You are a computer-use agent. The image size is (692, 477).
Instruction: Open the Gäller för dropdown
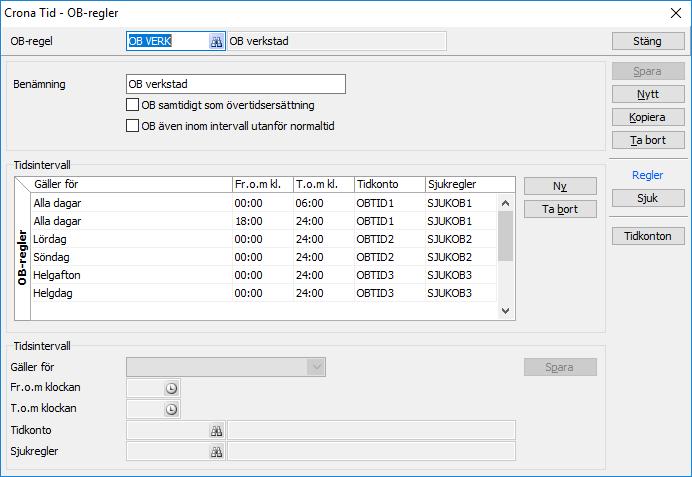(316, 367)
